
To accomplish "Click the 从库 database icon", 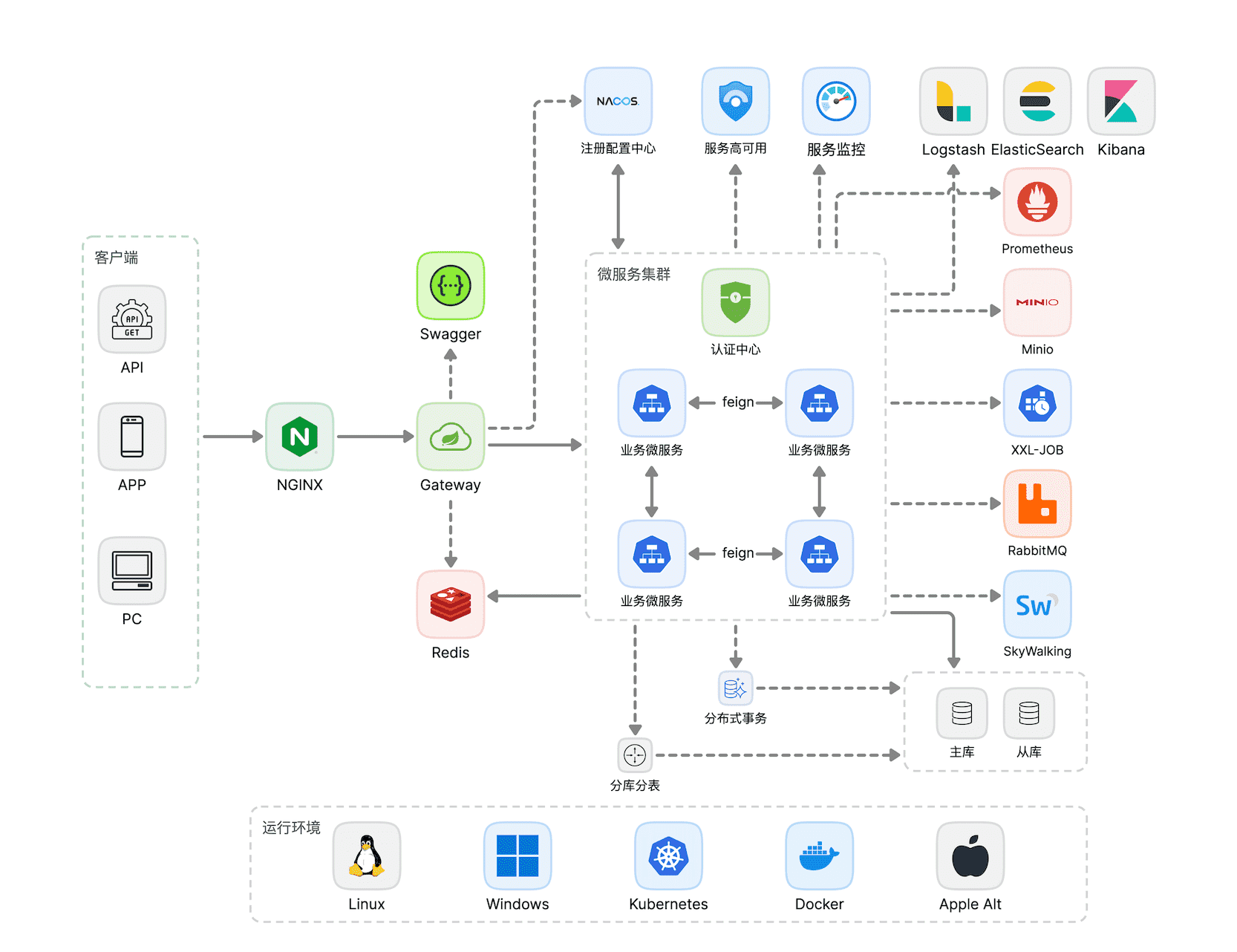I will (1029, 713).
